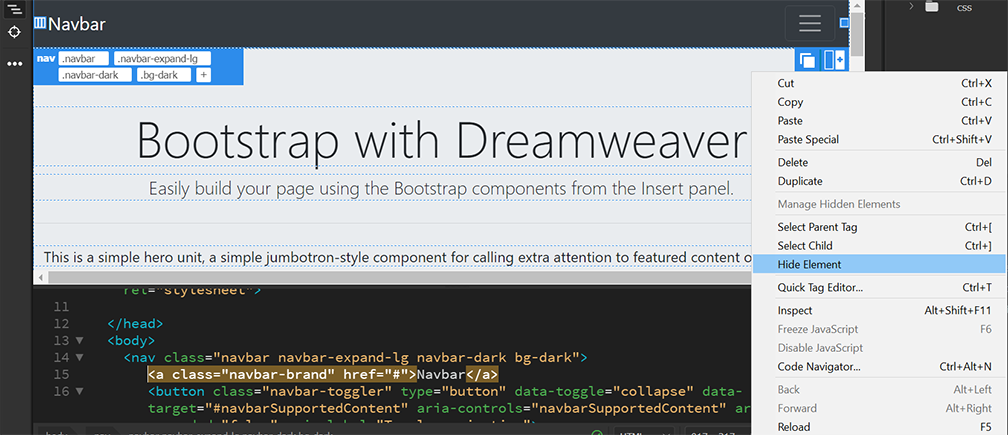Click the 'Easily build your page' subheading
The width and height of the screenshot is (1008, 435).
point(441,188)
